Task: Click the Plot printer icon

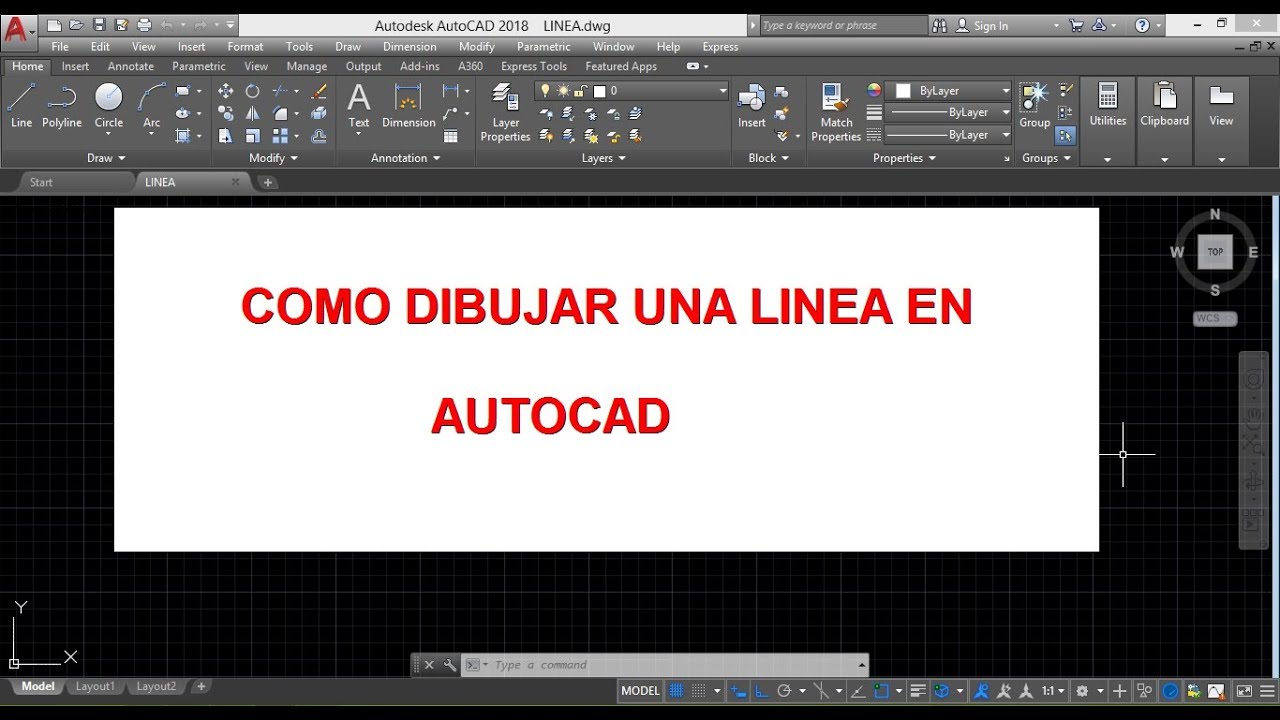Action: tap(144, 25)
